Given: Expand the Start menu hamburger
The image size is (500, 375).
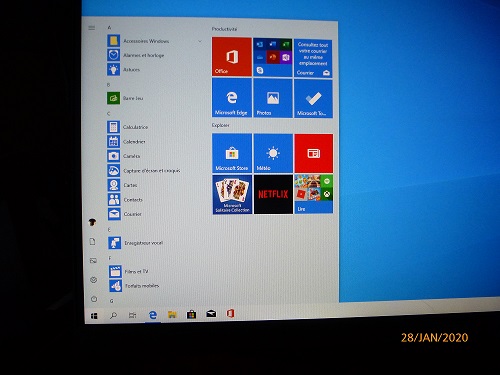Looking at the screenshot, I should (x=92, y=28).
